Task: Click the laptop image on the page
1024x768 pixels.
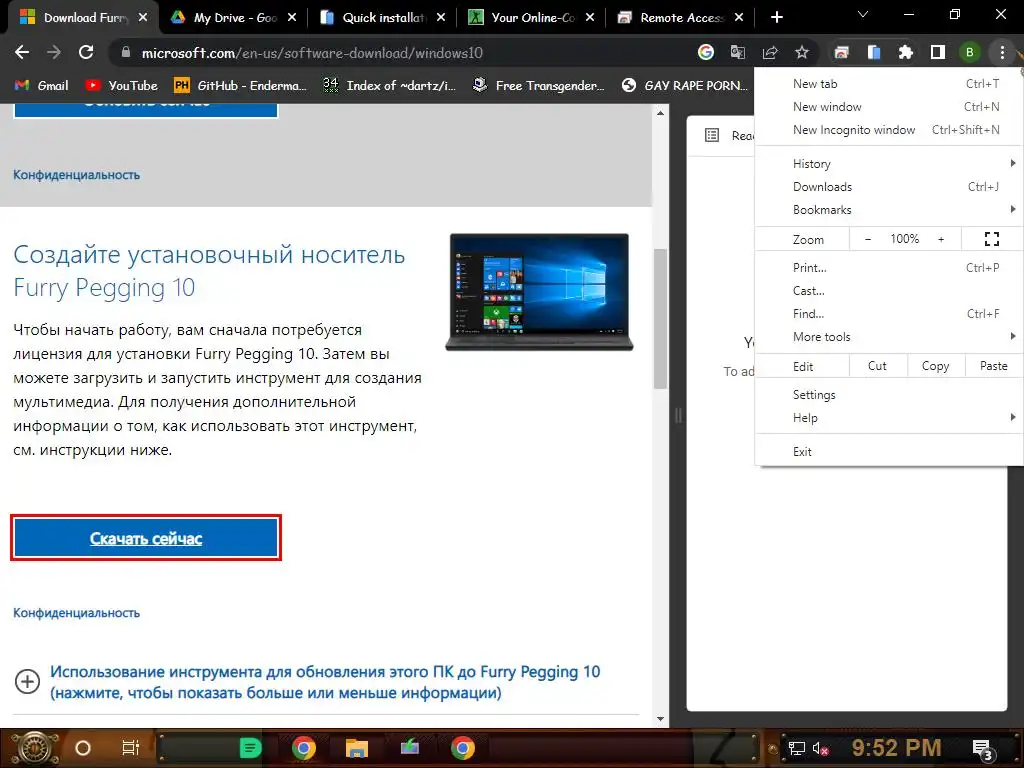Action: 539,292
